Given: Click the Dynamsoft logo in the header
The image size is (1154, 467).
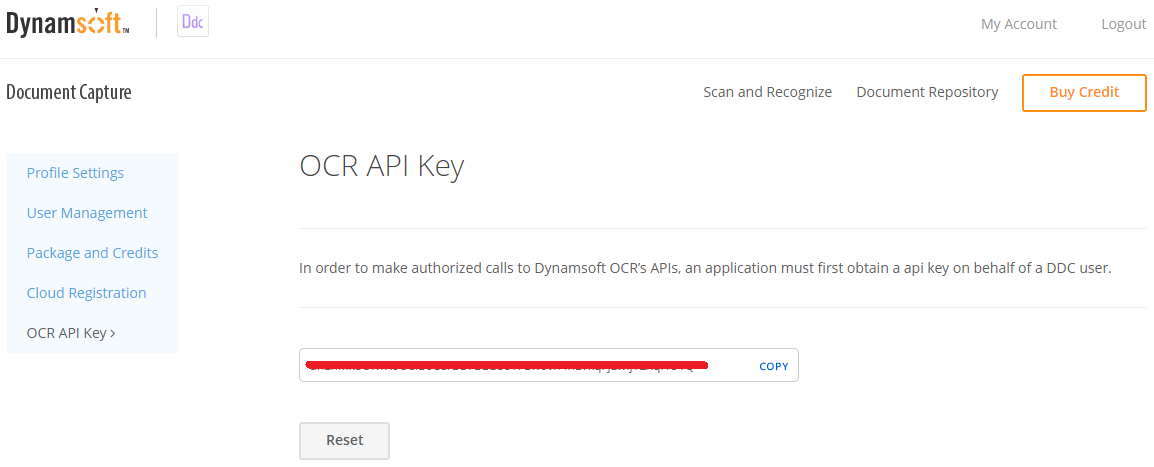Looking at the screenshot, I should [x=67, y=23].
